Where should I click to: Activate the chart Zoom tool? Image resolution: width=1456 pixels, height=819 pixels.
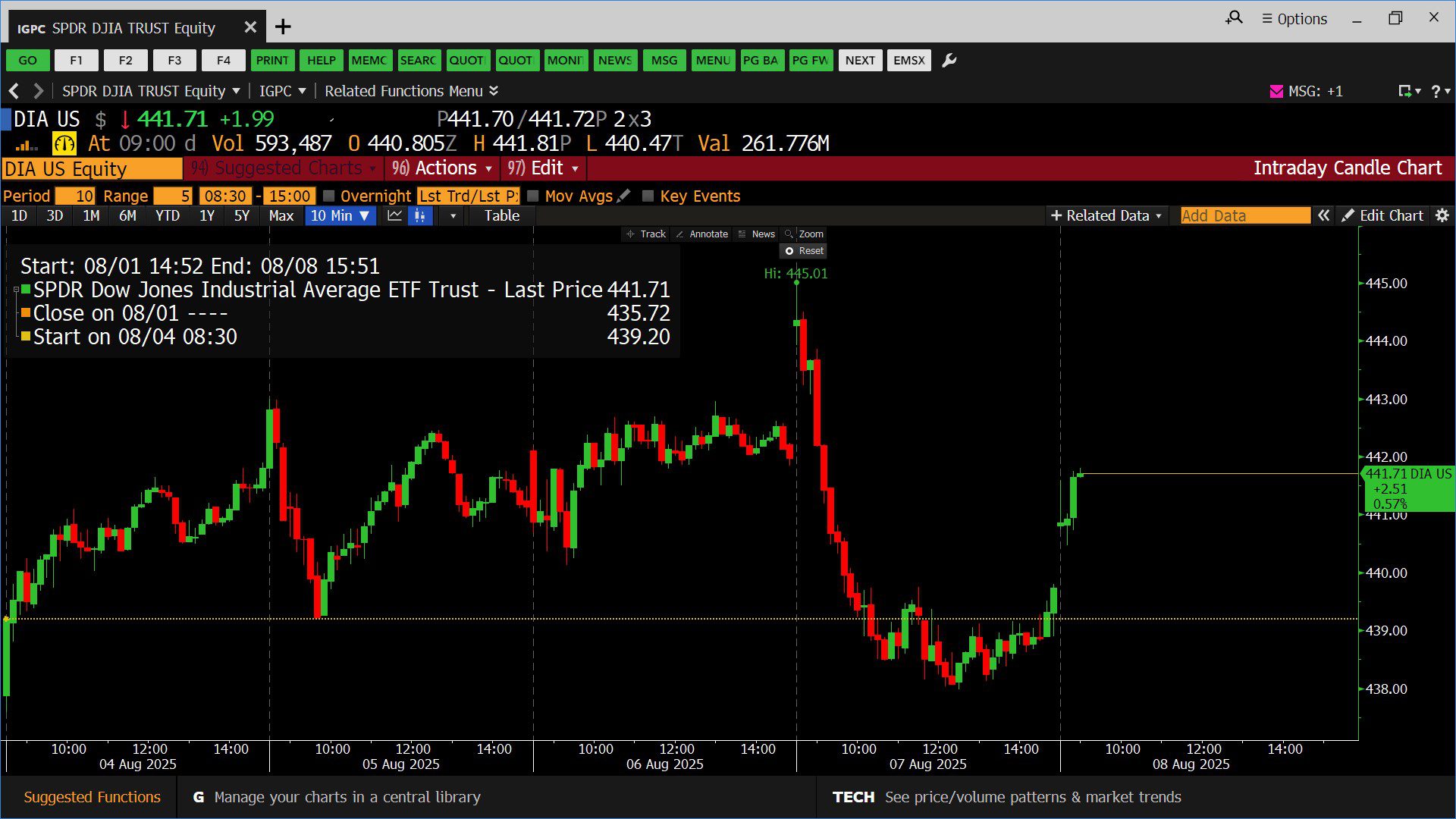pos(804,234)
